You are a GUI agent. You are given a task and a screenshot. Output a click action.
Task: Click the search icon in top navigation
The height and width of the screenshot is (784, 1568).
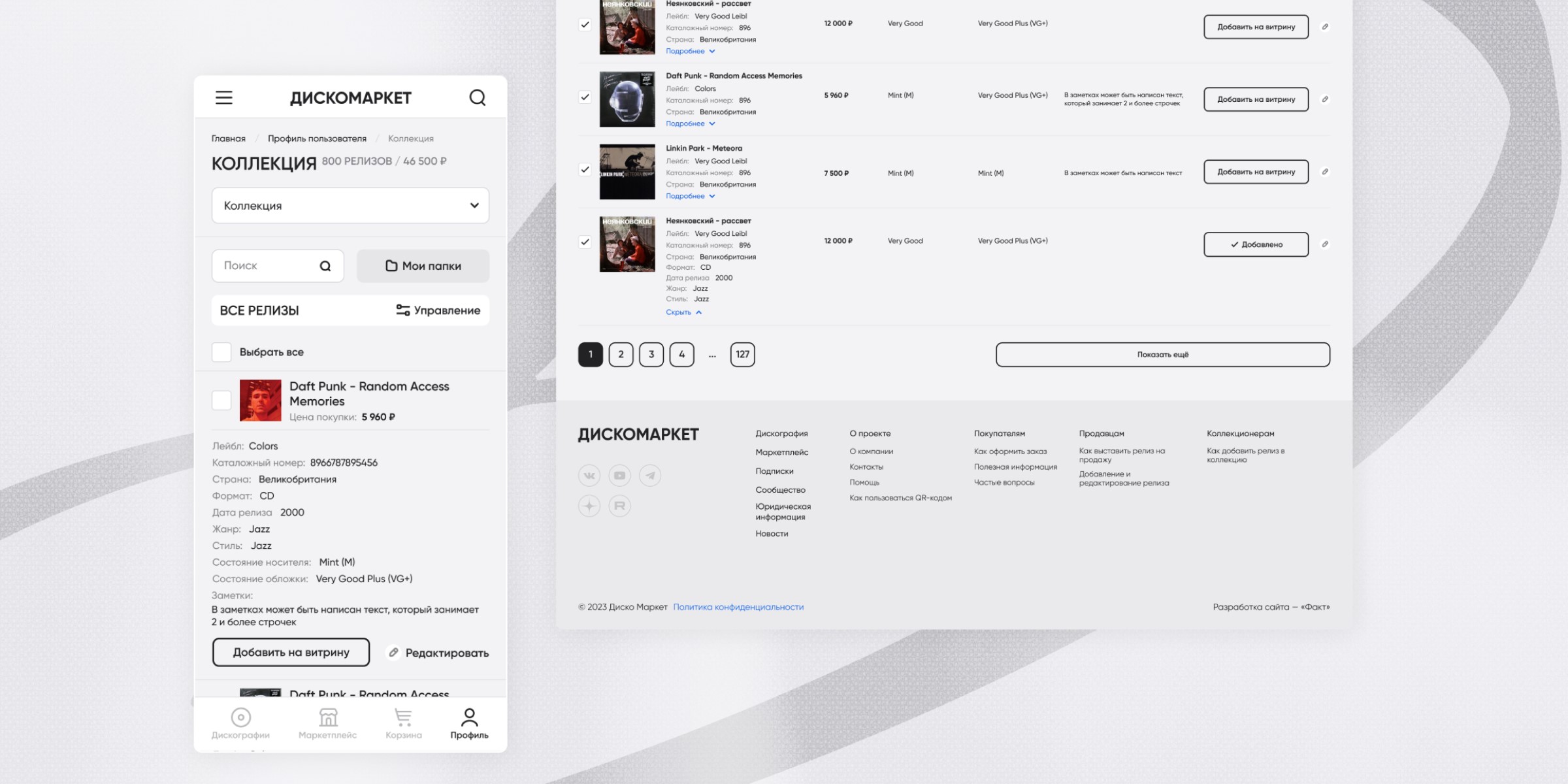point(478,97)
